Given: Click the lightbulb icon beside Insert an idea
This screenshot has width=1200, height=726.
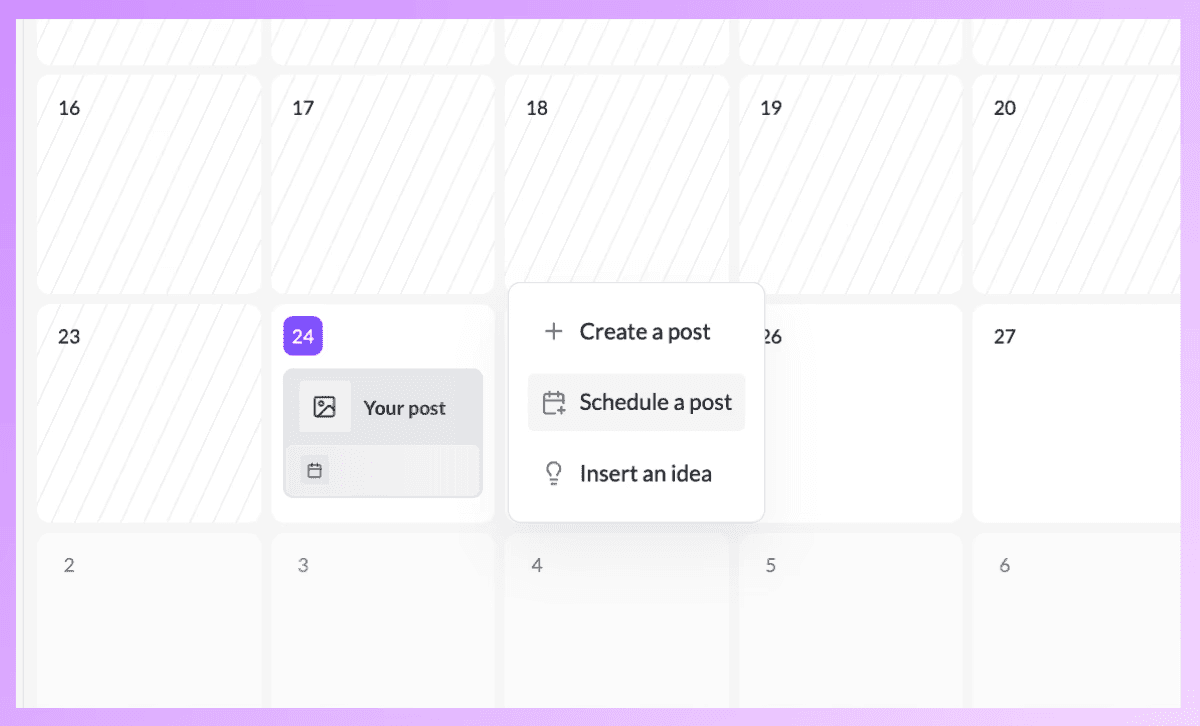Looking at the screenshot, I should pos(554,473).
